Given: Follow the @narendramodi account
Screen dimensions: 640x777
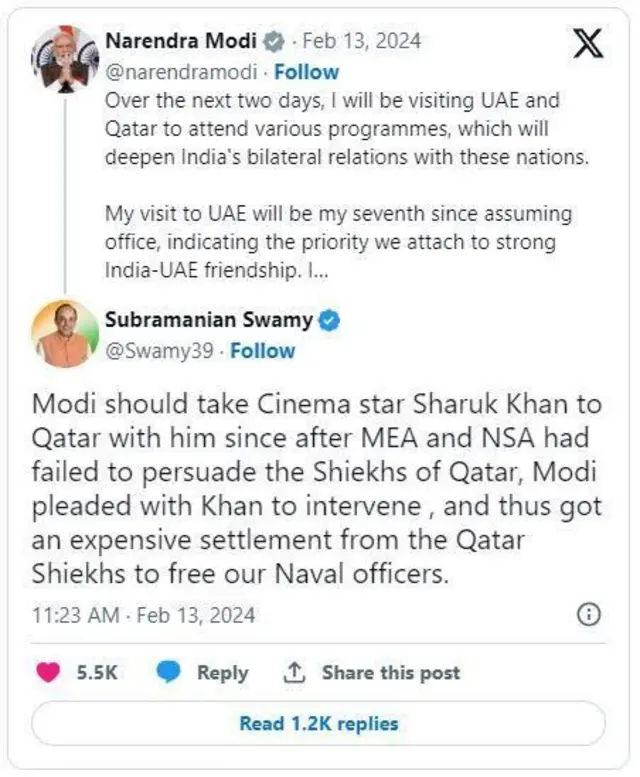Looking at the screenshot, I should (x=307, y=72).
